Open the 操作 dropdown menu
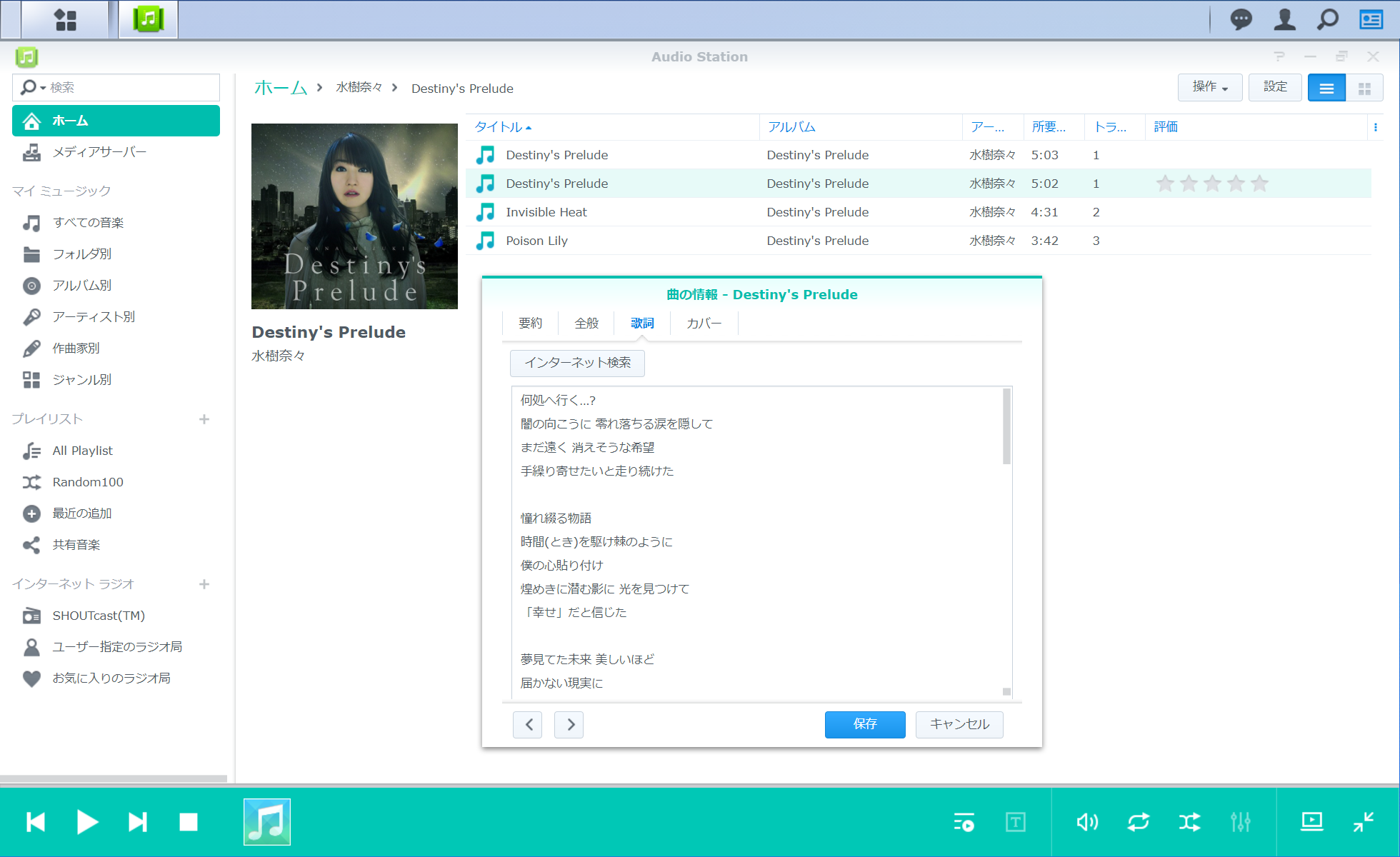Image resolution: width=1400 pixels, height=857 pixels. coord(1209,87)
